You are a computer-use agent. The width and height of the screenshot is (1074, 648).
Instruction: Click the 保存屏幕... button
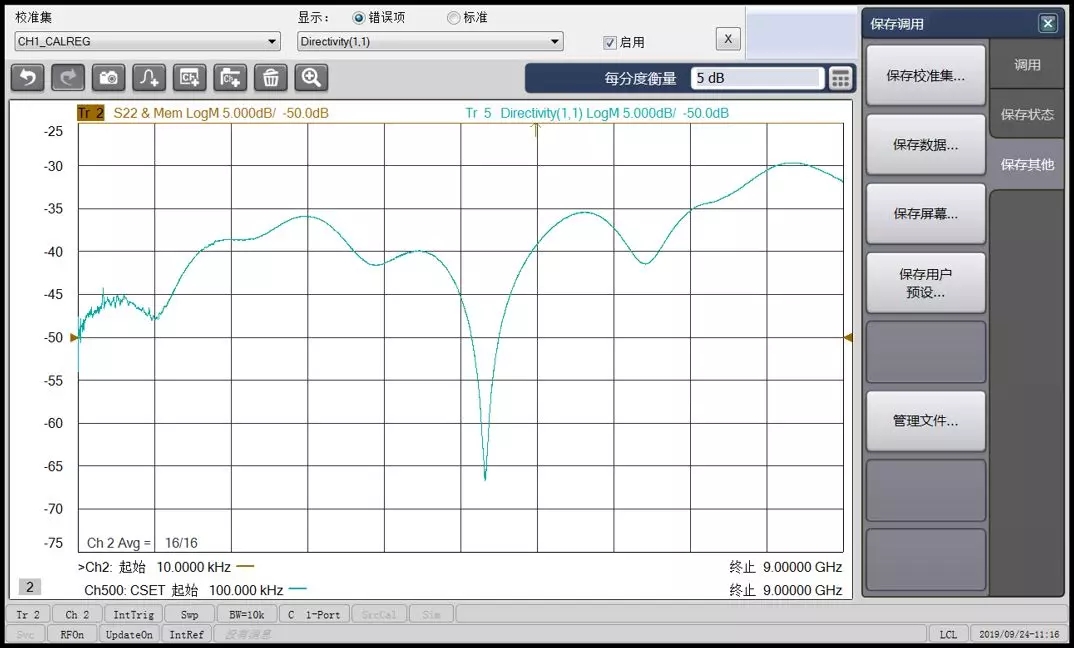point(925,214)
